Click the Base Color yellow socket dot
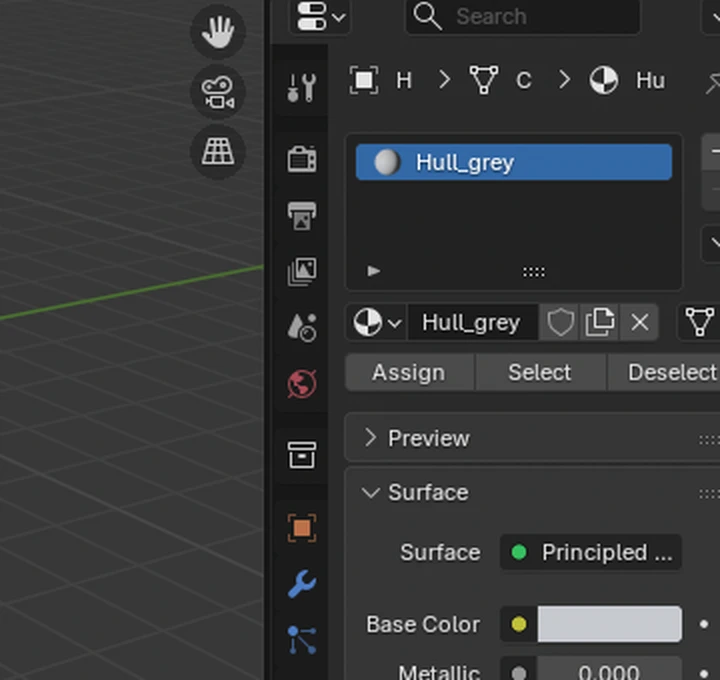This screenshot has width=720, height=680. click(519, 624)
